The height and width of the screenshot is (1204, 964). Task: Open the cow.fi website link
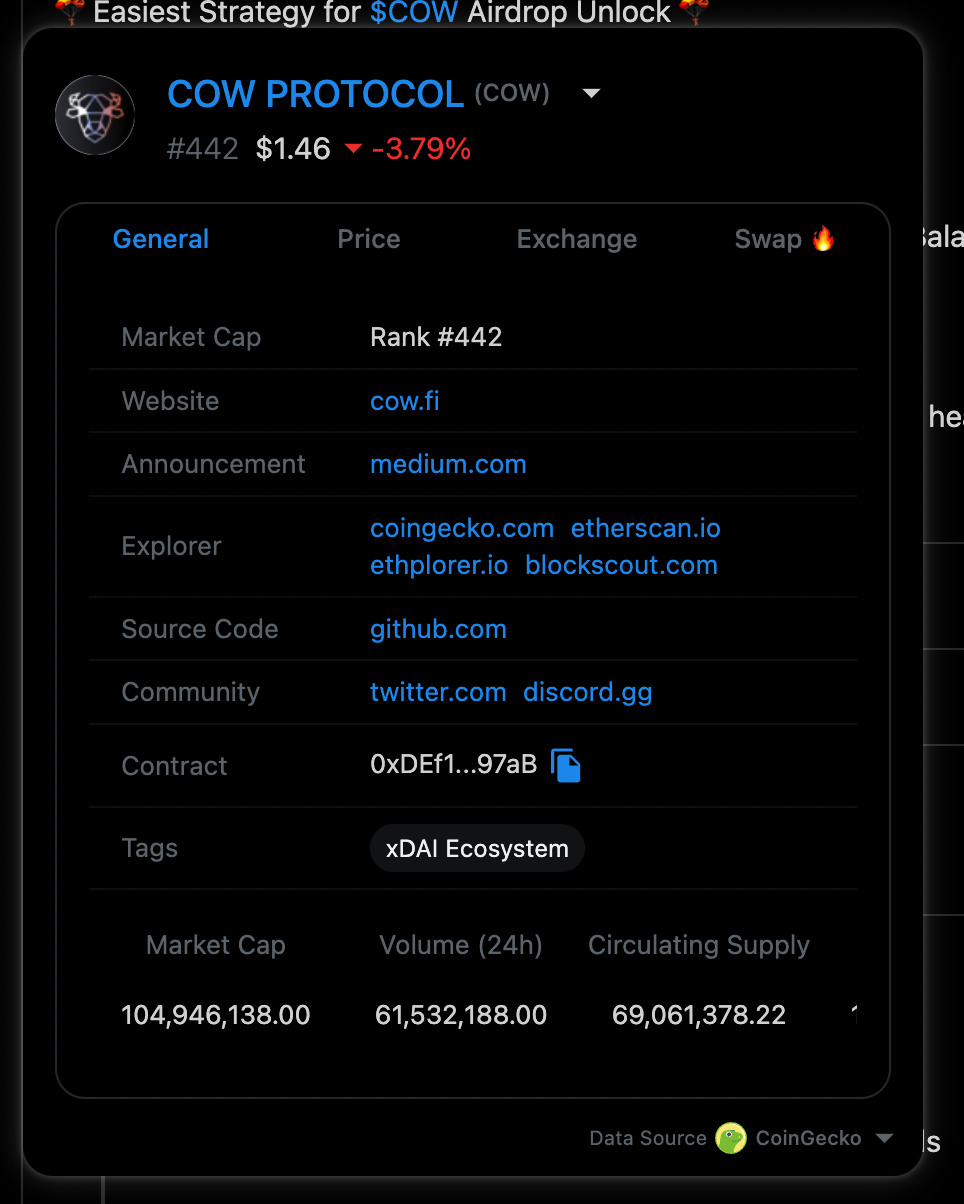tap(404, 401)
